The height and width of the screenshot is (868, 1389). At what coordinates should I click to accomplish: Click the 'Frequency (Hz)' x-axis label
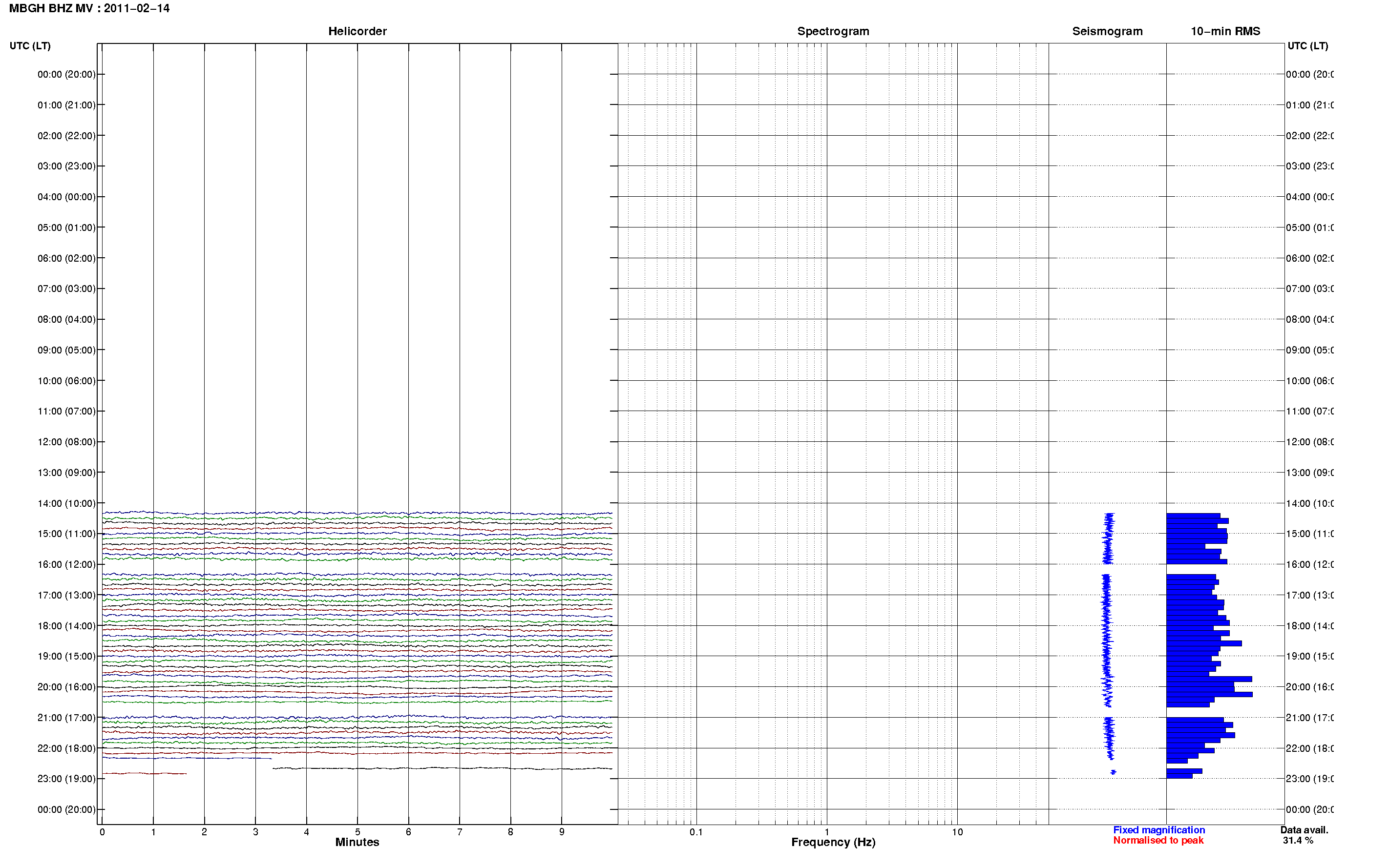click(x=833, y=842)
